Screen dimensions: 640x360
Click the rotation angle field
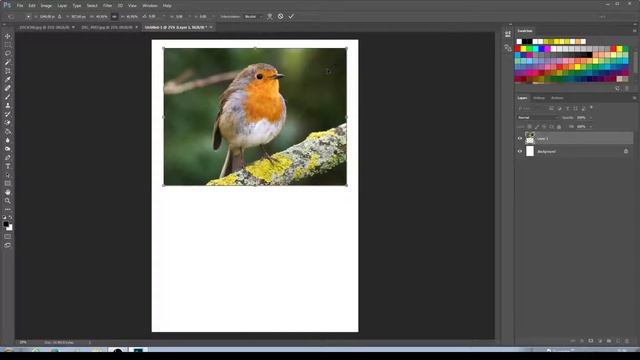click(x=152, y=17)
